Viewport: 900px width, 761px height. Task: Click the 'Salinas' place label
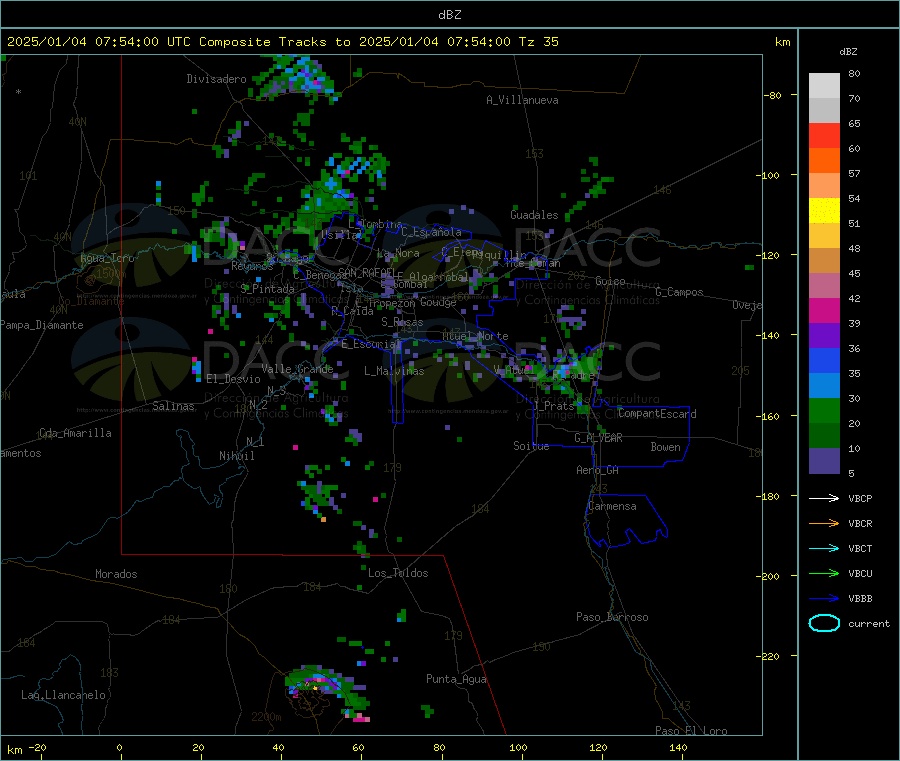point(173,406)
